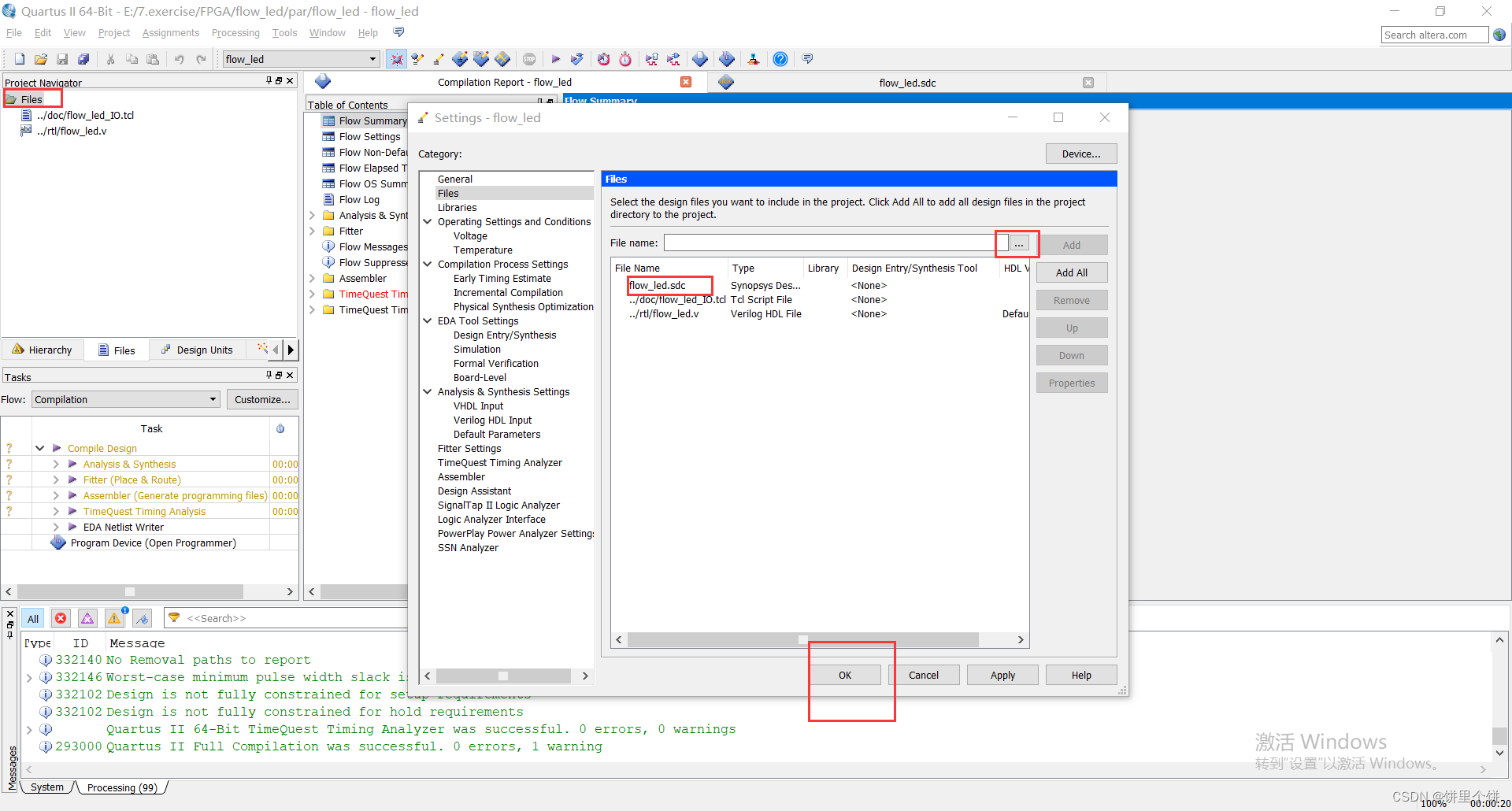1512x811 pixels.
Task: Open the feedback bubble icon in menu bar
Action: click(x=398, y=32)
